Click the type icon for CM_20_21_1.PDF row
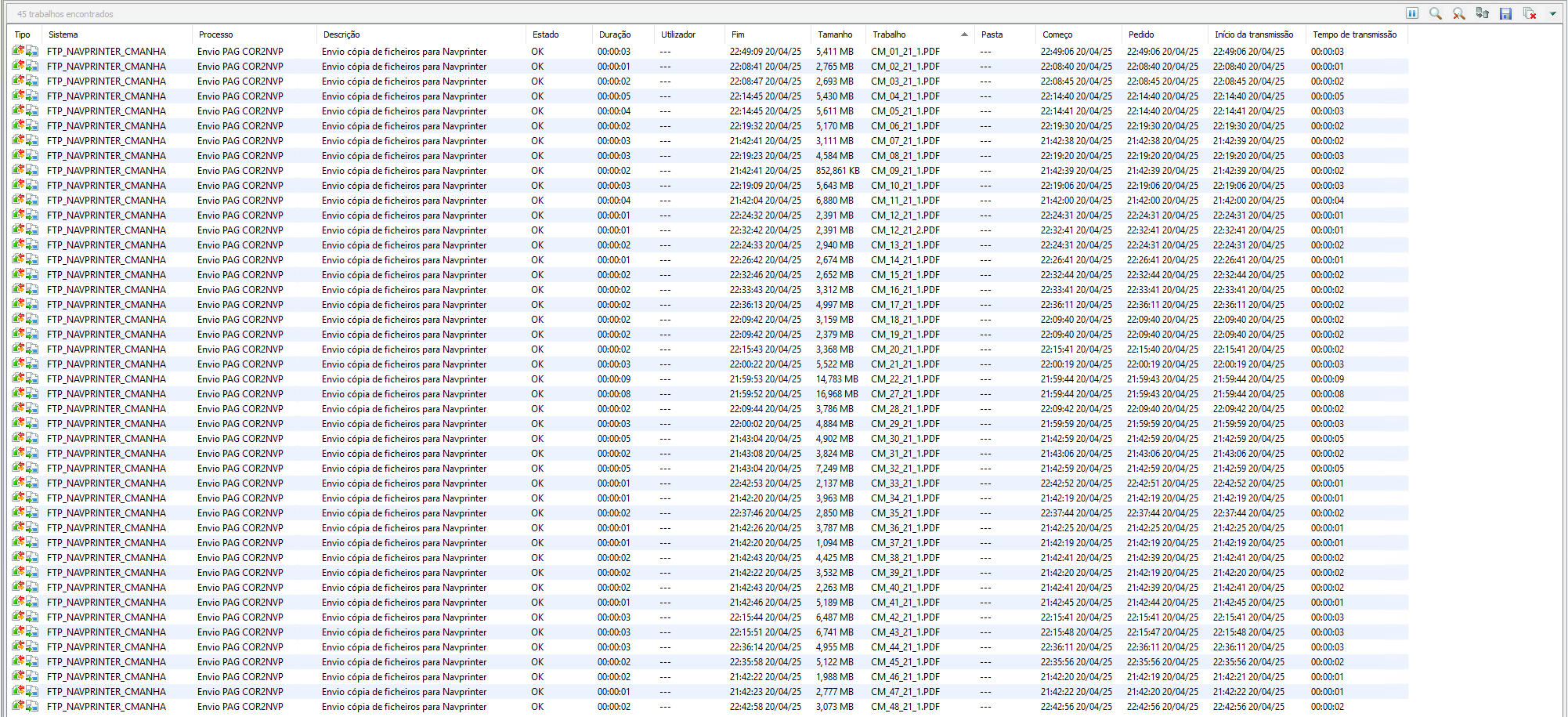The width and height of the screenshot is (1568, 717). pyautogui.click(x=25, y=349)
